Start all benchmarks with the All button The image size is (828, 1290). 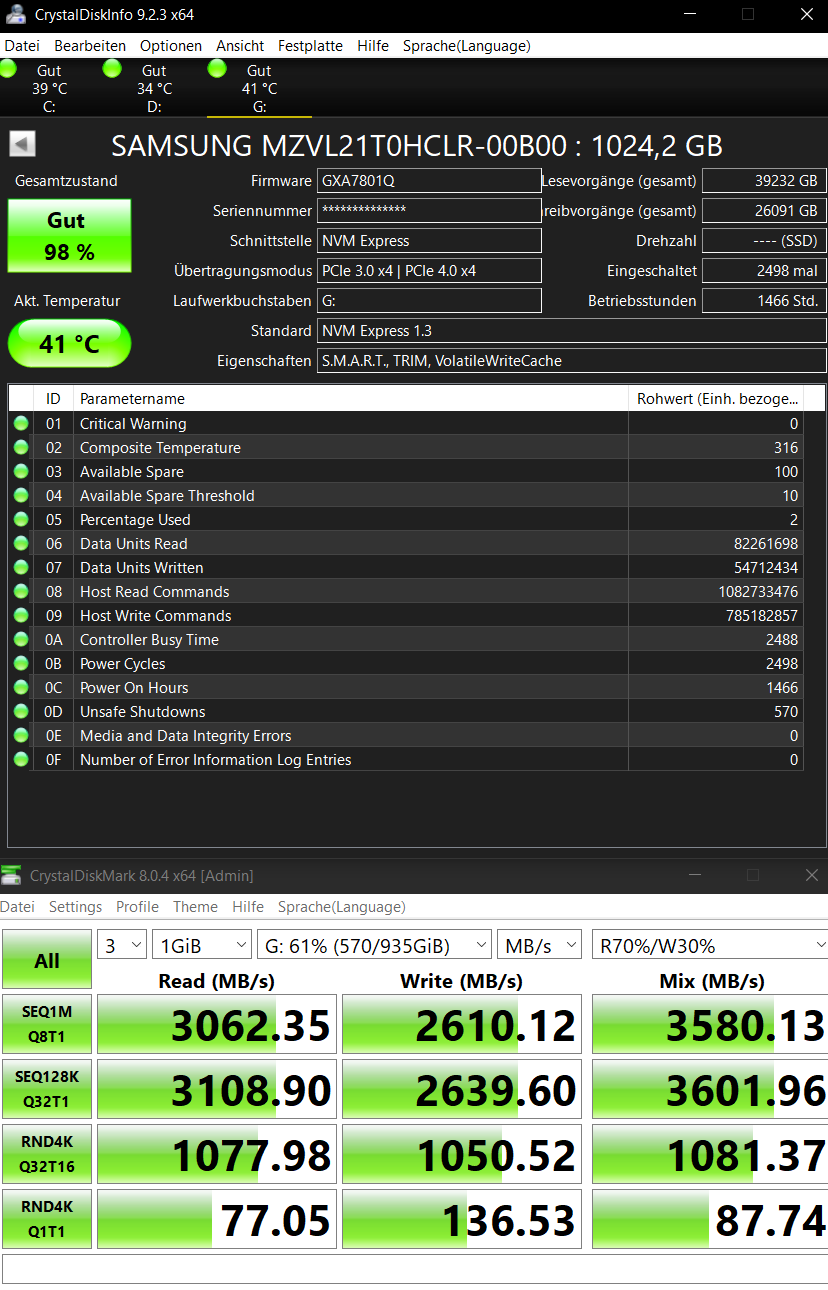47,960
